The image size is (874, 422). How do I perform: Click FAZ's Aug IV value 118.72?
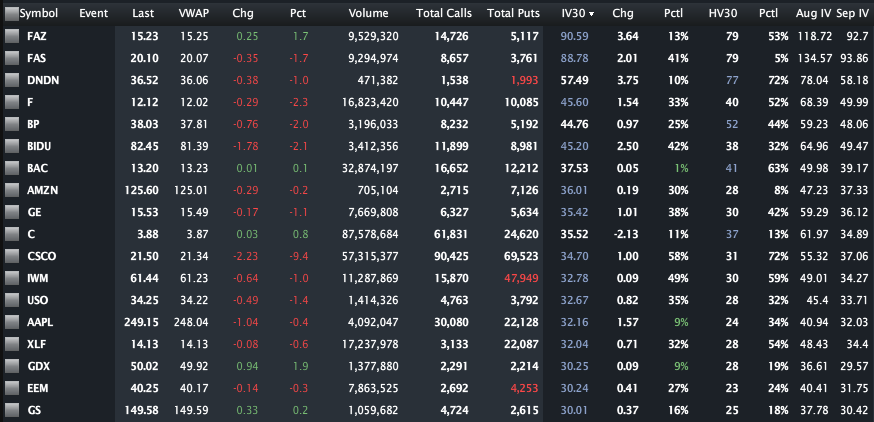814,36
